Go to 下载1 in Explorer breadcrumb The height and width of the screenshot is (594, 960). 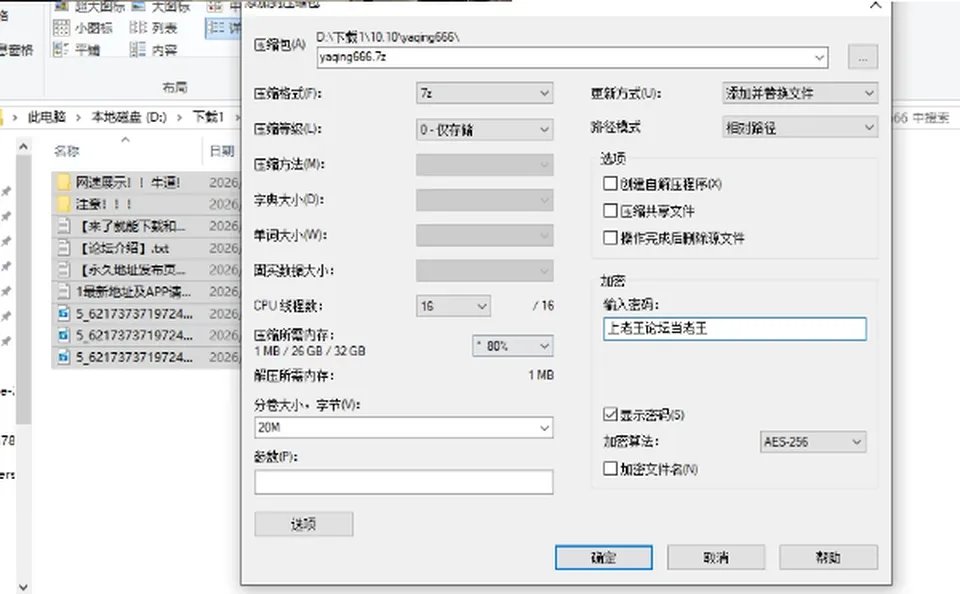209,117
